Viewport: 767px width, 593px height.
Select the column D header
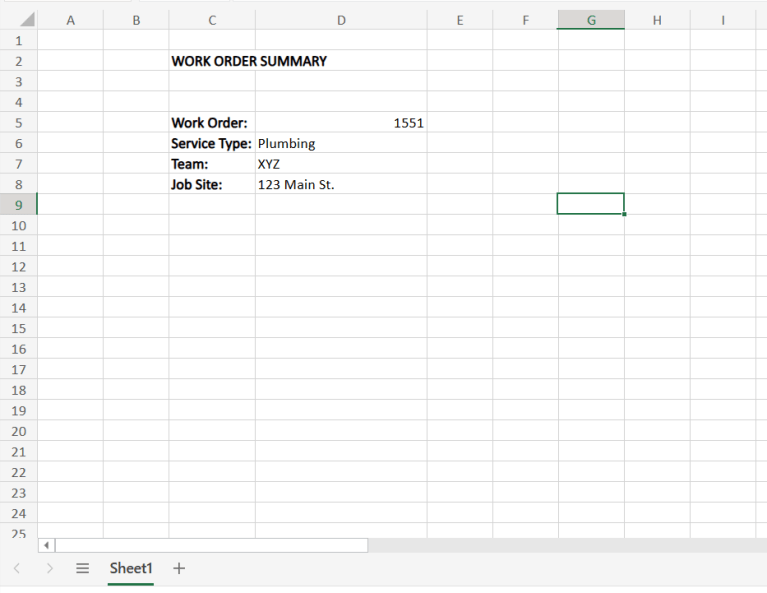341,20
